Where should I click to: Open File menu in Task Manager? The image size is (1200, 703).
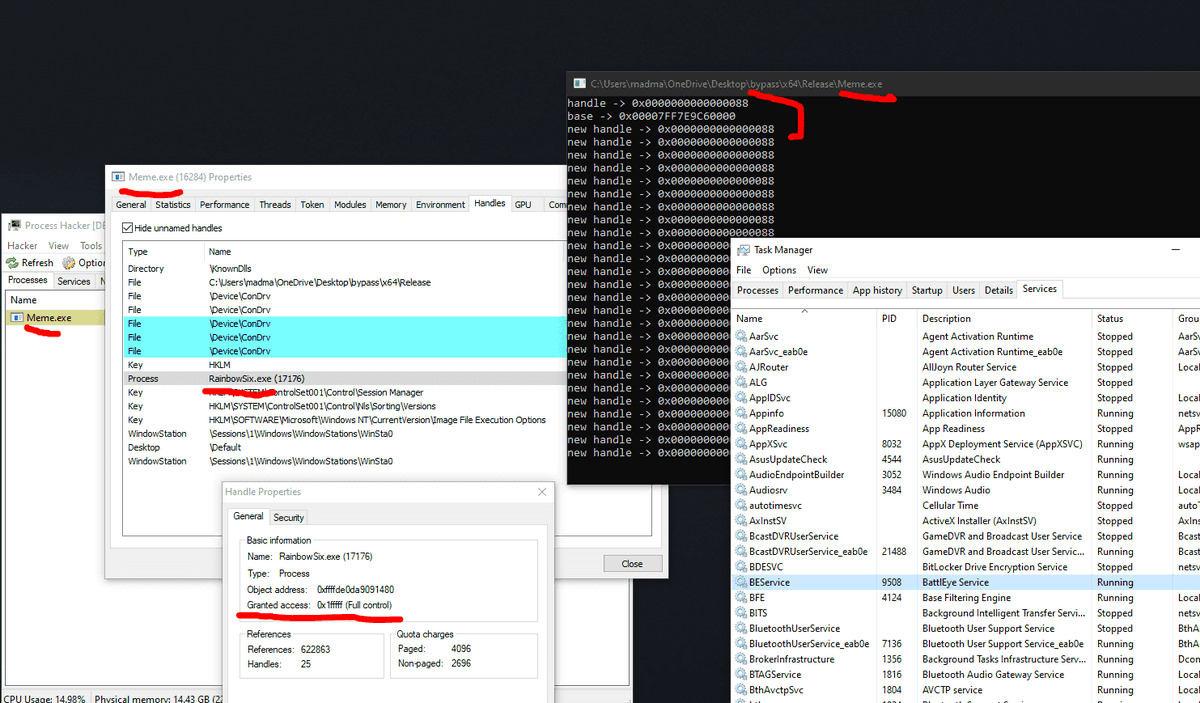(744, 270)
